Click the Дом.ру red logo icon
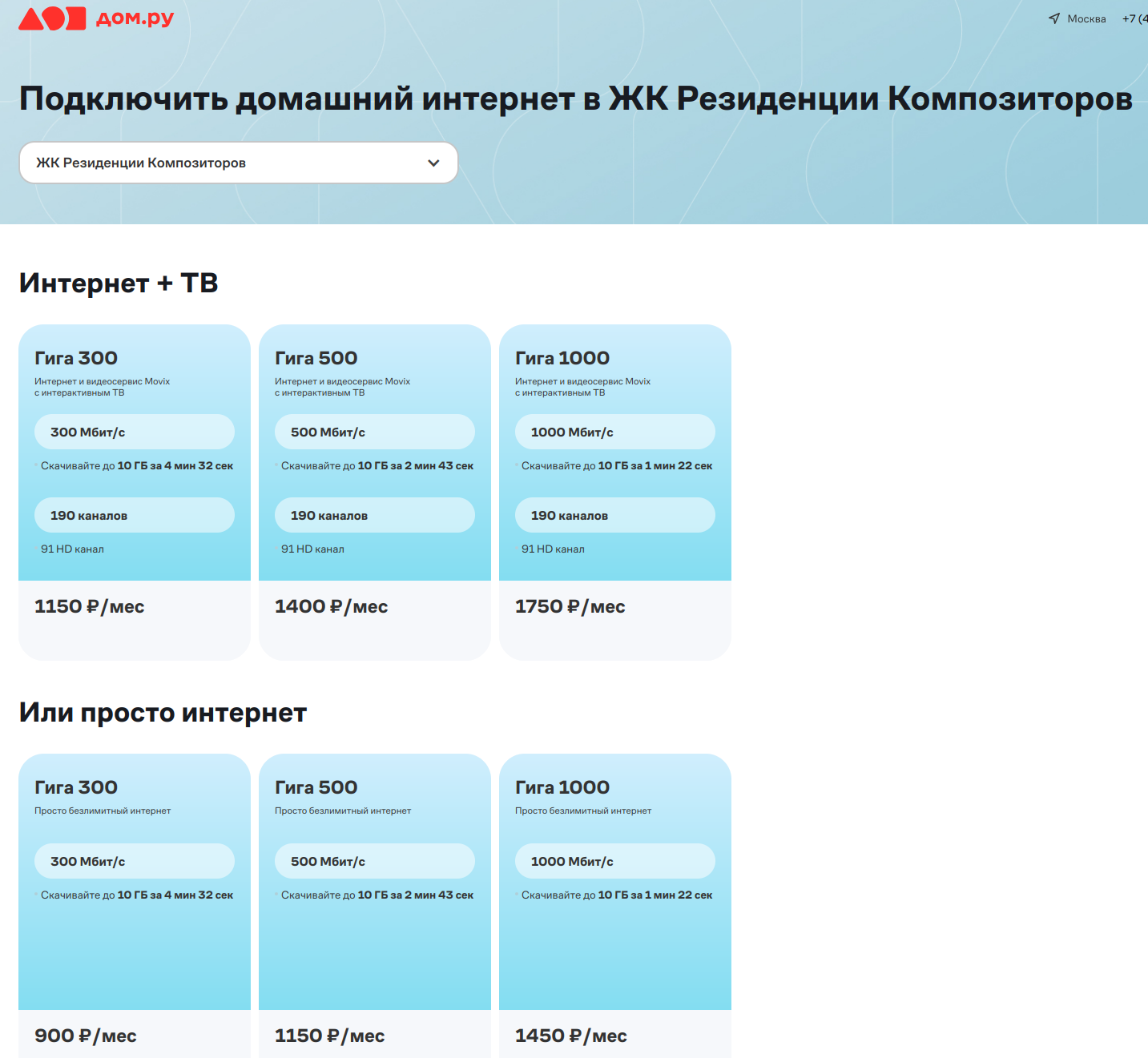The image size is (1148, 1058). click(52, 18)
